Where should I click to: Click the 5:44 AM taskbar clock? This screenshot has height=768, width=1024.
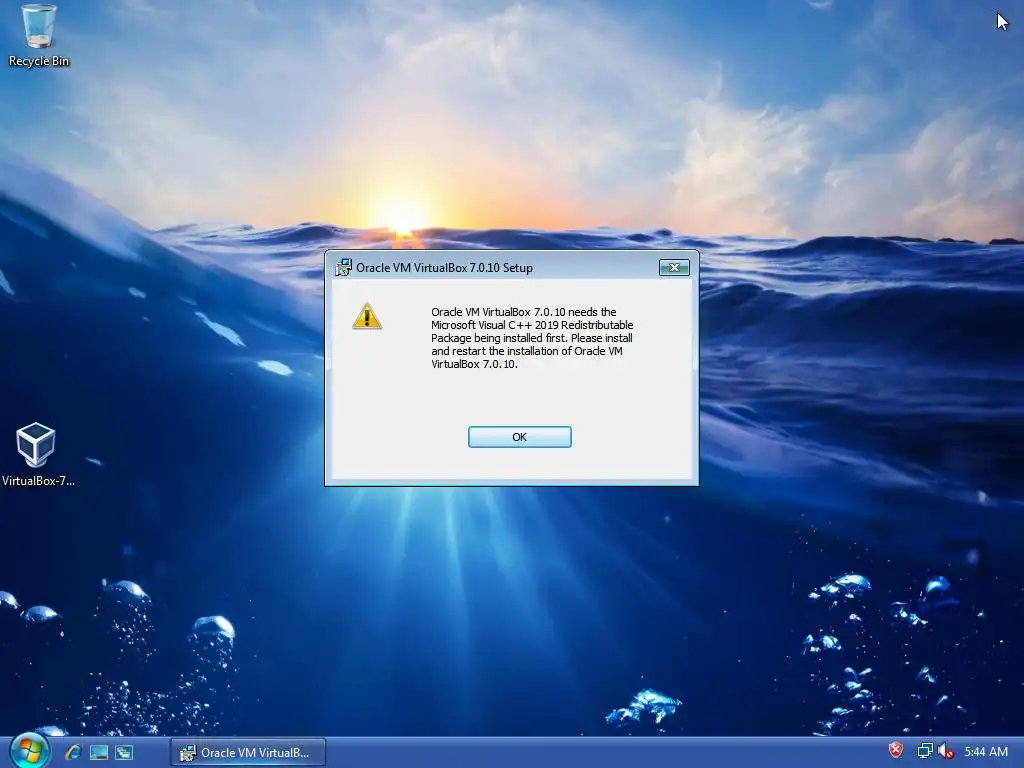tap(985, 752)
